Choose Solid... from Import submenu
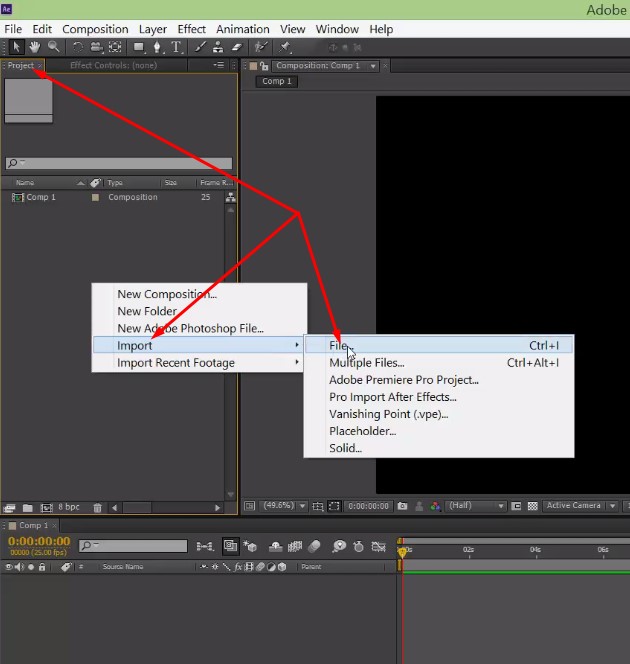This screenshot has height=664, width=630. click(x=439, y=448)
